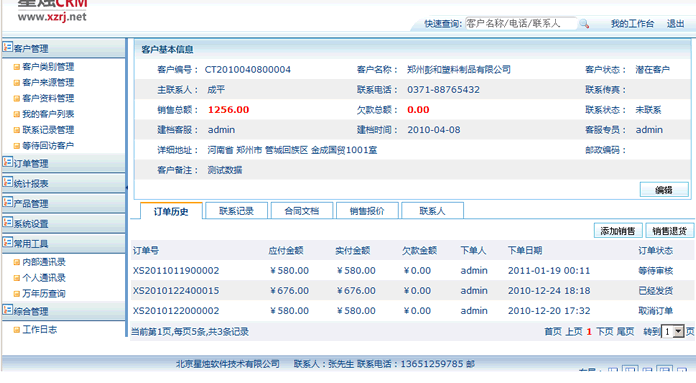Click the bullet icon beside 客户类别管理
Screen dimensions: 696x383
click(x=17, y=67)
